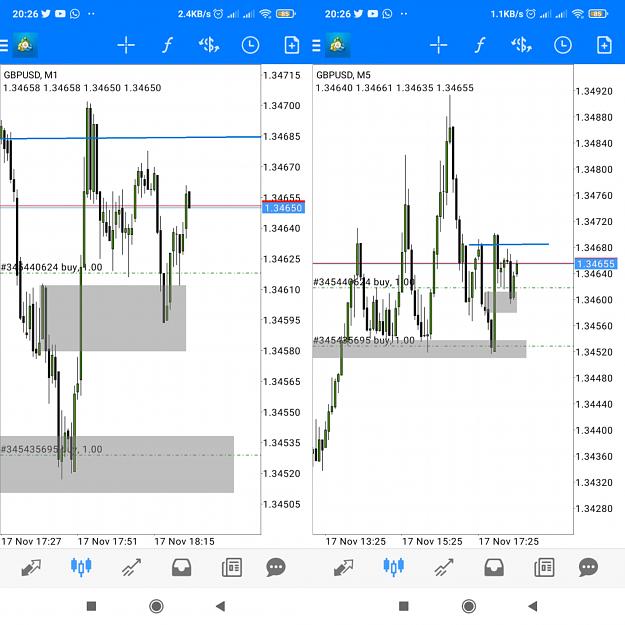
Task: Open News tab in left screen
Action: pyautogui.click(x=232, y=567)
